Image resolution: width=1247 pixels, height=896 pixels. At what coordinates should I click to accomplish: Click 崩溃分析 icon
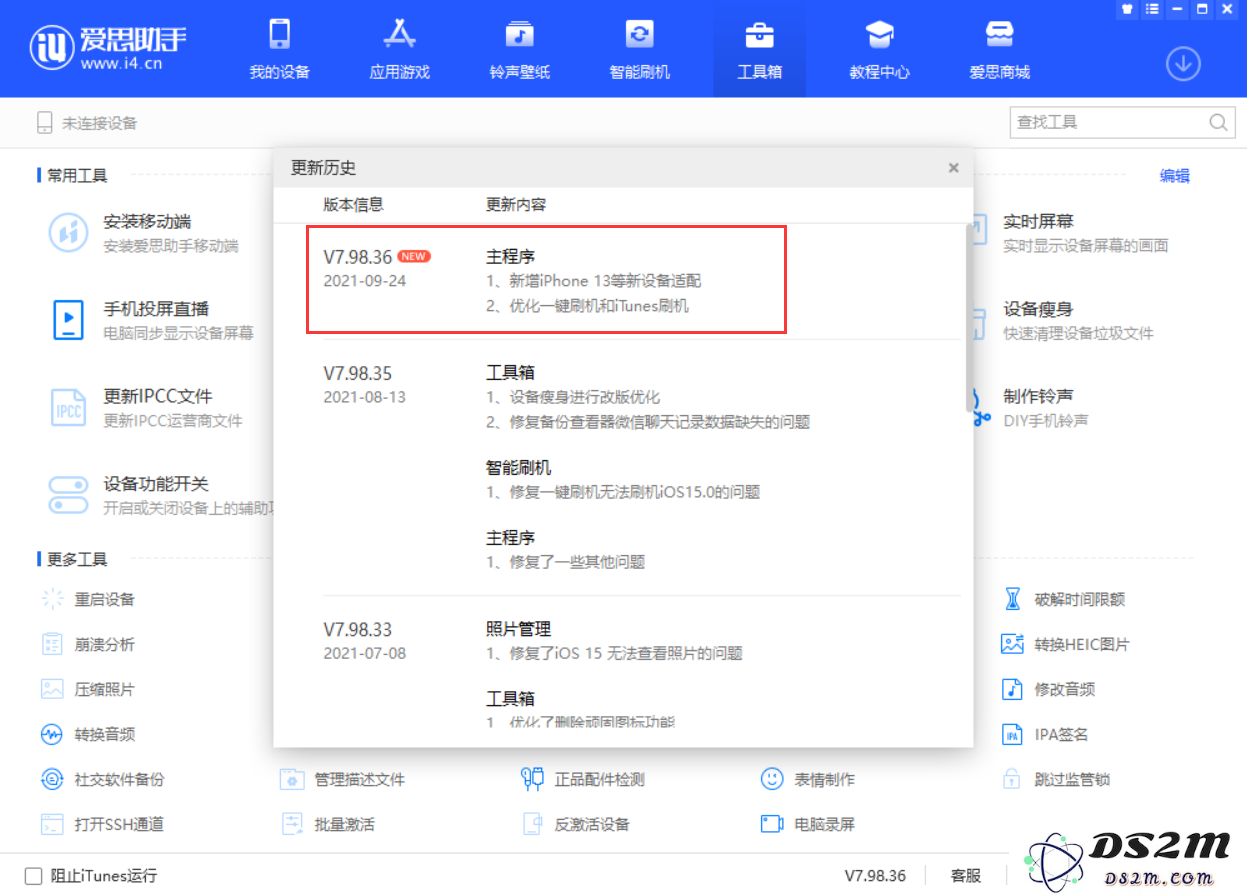[x=52, y=644]
